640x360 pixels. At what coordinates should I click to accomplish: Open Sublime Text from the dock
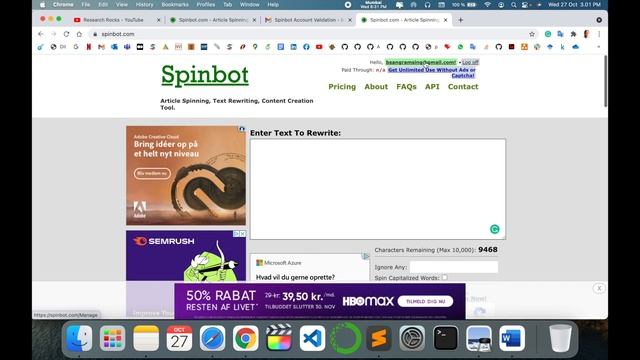click(x=379, y=338)
